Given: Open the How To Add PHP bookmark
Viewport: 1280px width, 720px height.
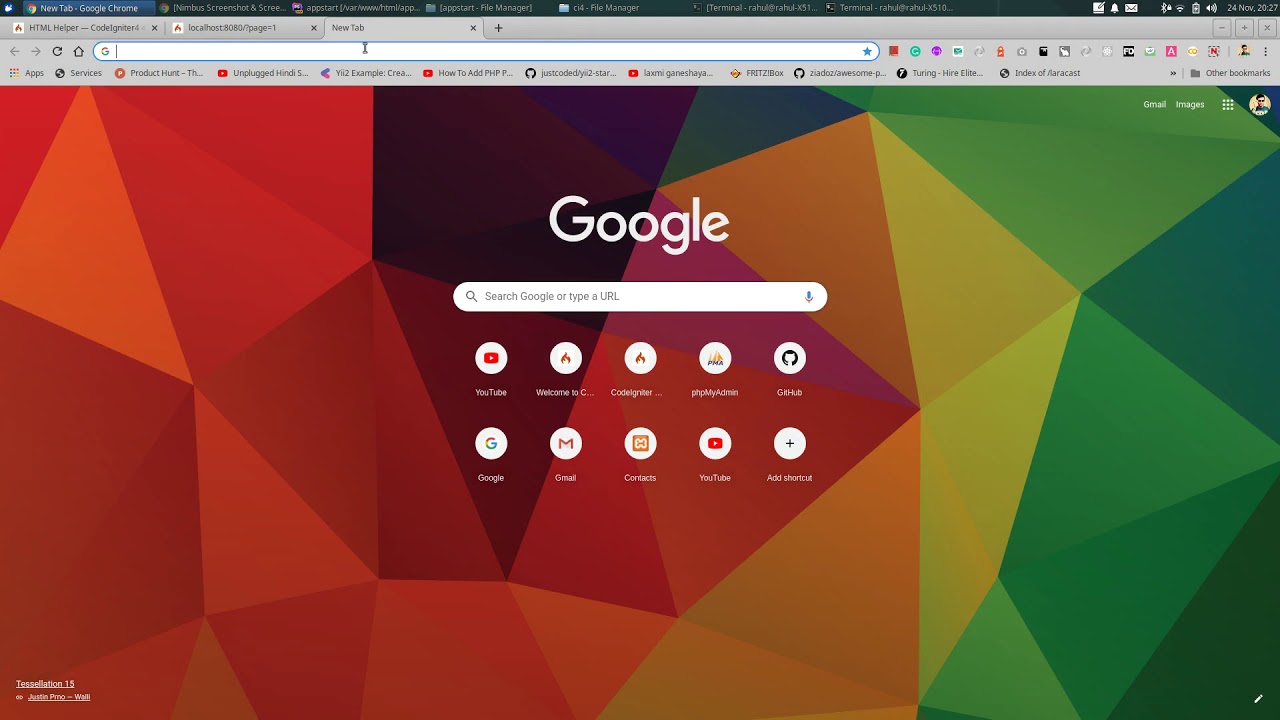Looking at the screenshot, I should (468, 73).
